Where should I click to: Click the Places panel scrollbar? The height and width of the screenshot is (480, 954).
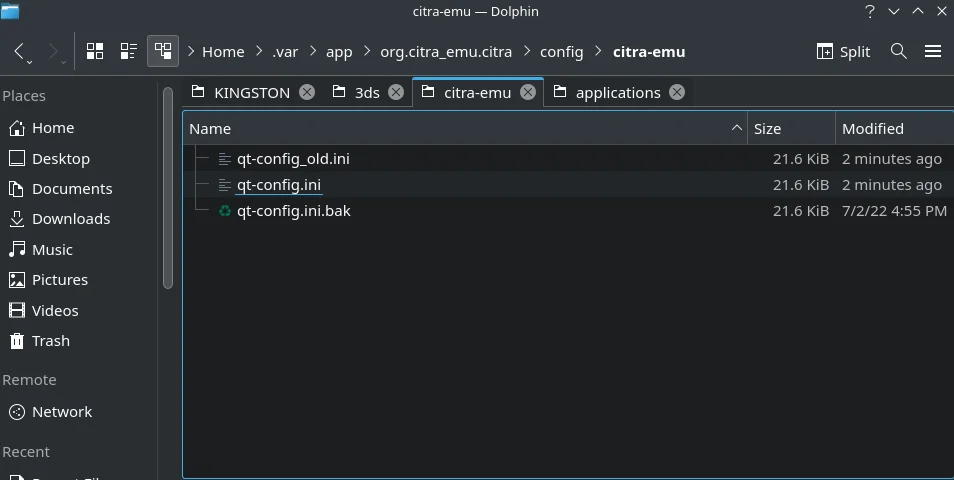pos(166,190)
